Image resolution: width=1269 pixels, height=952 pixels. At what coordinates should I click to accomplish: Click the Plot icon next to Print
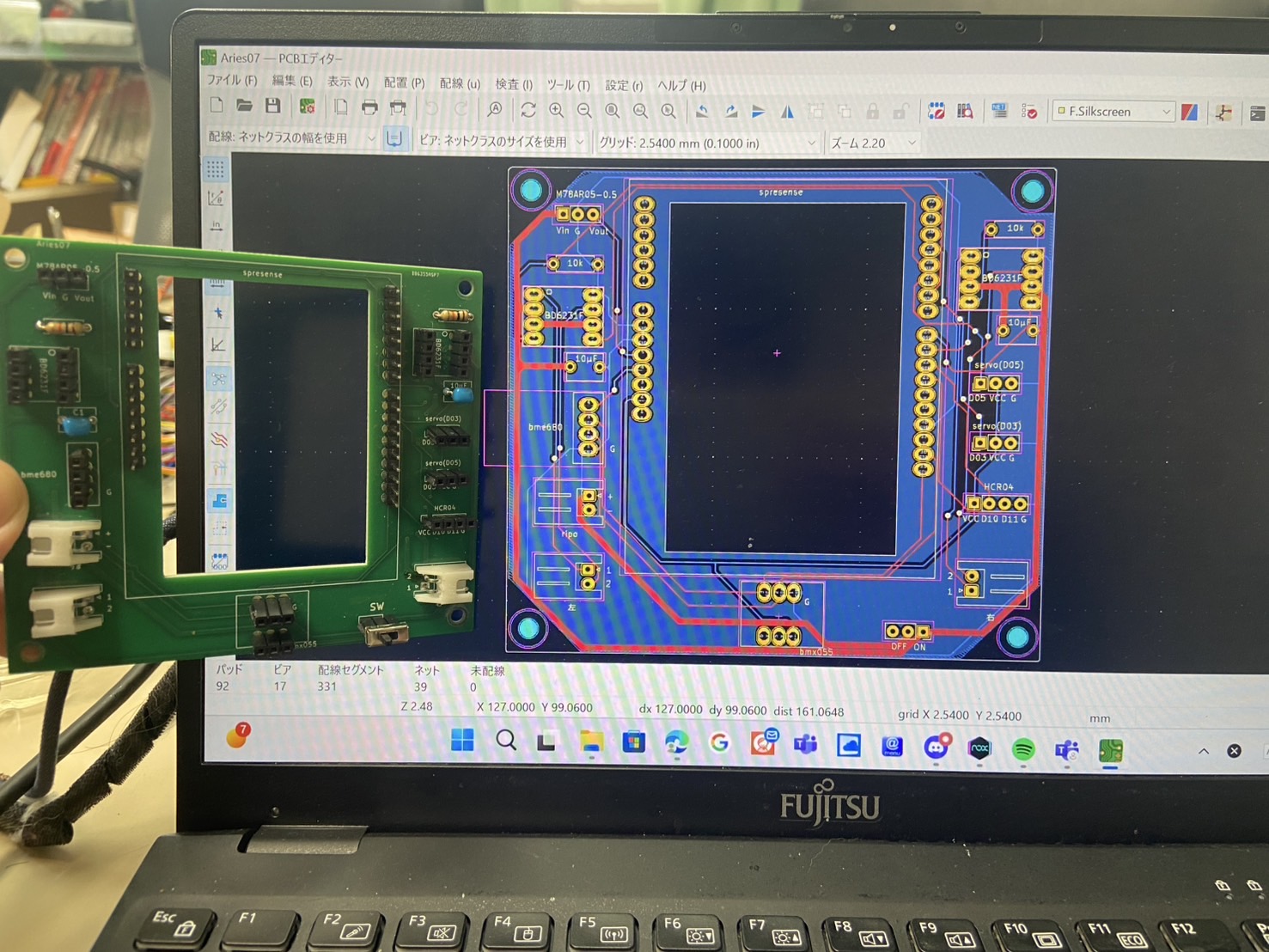pos(398,108)
